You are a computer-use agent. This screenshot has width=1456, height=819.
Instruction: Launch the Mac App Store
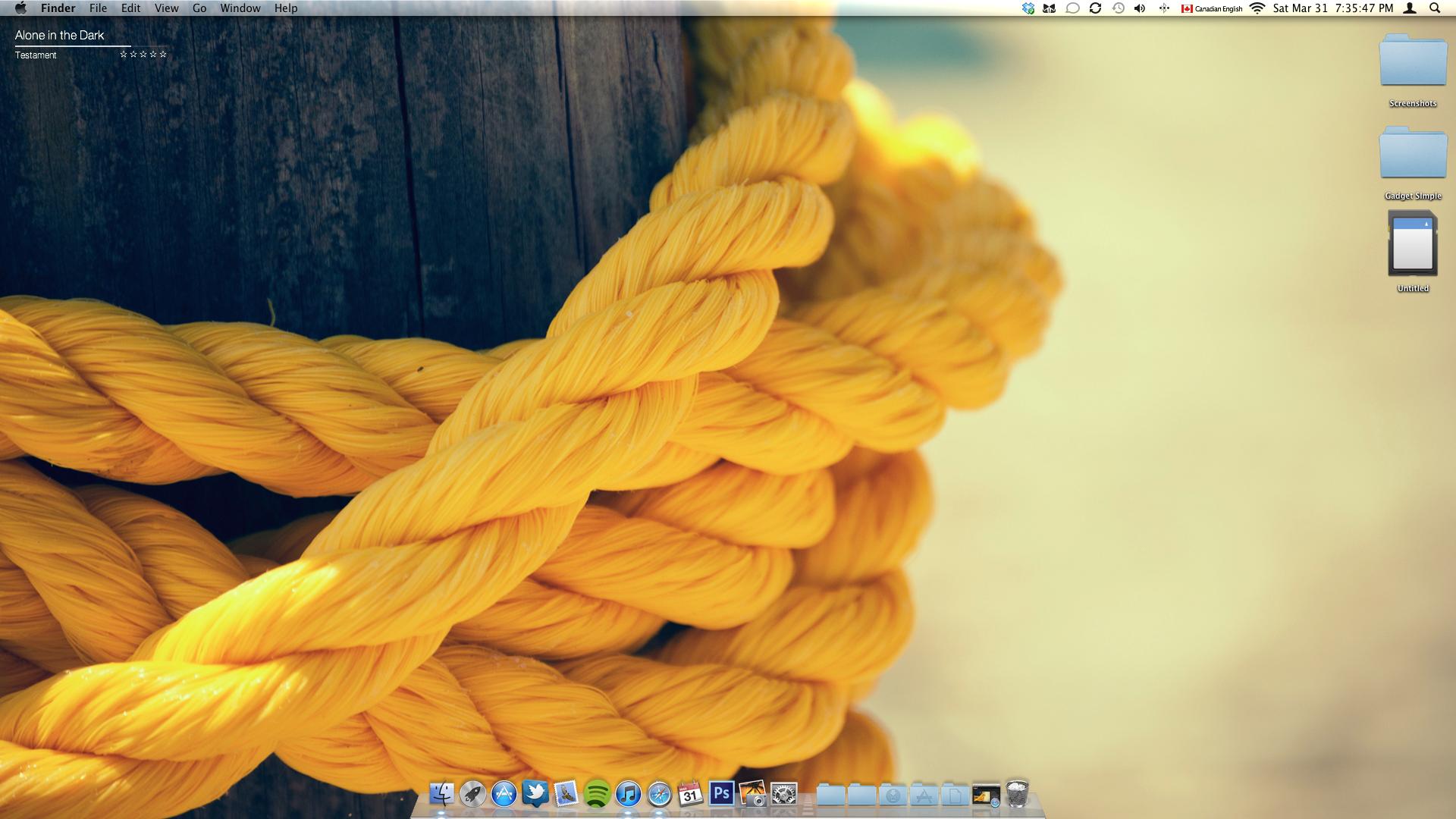(504, 794)
